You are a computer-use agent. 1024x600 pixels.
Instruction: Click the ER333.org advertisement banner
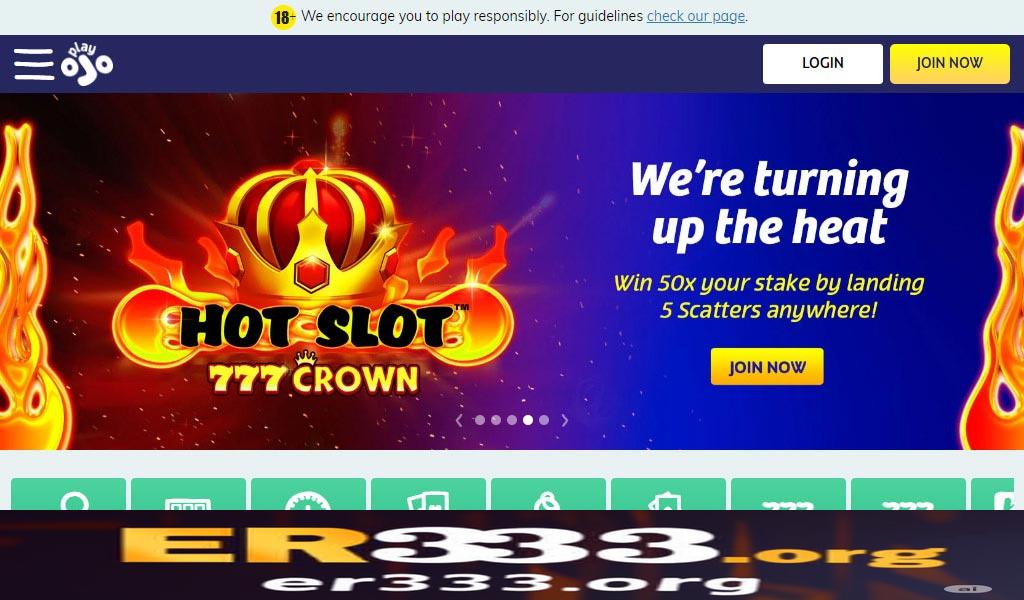(512, 555)
